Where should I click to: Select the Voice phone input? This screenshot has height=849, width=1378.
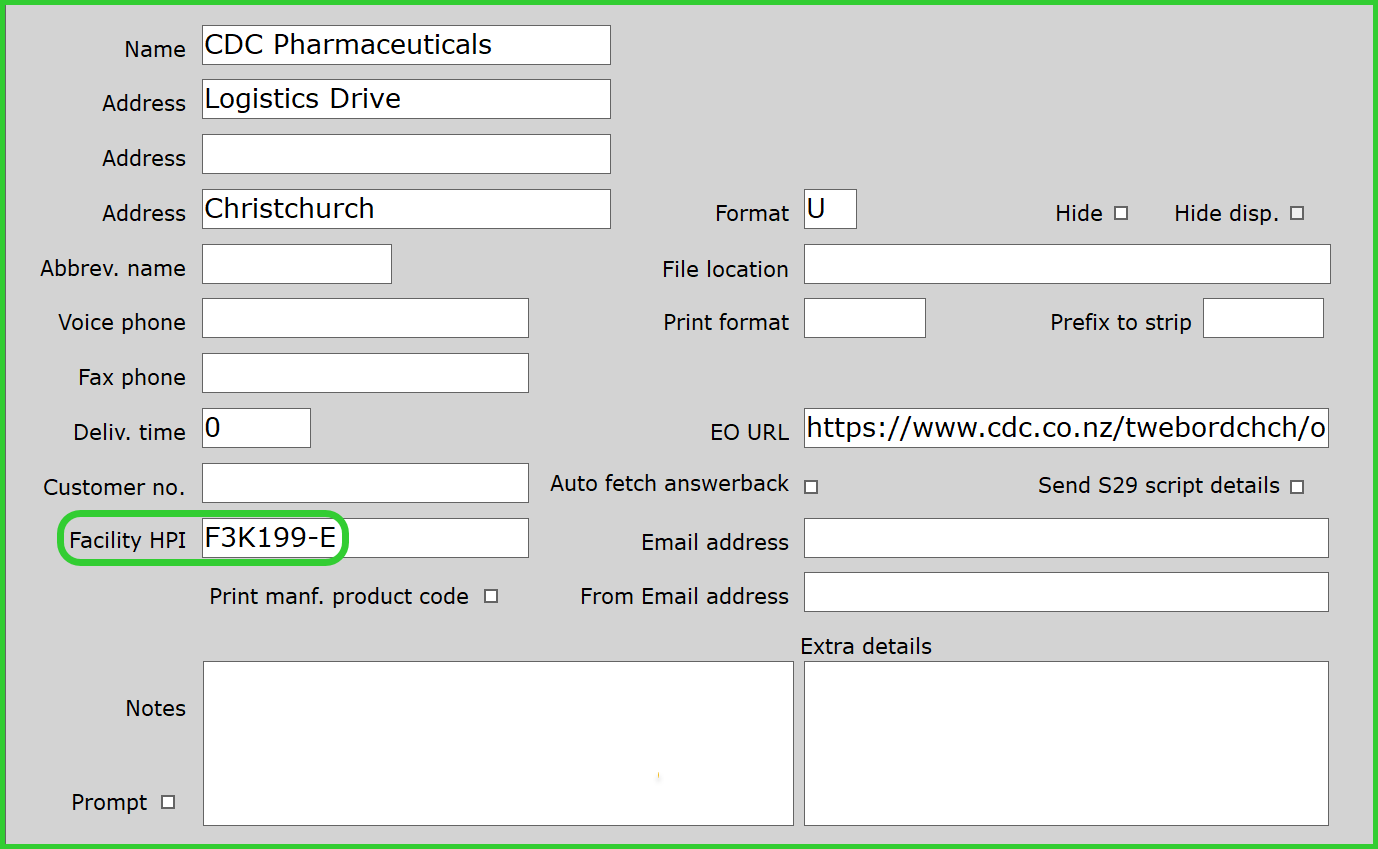(365, 318)
